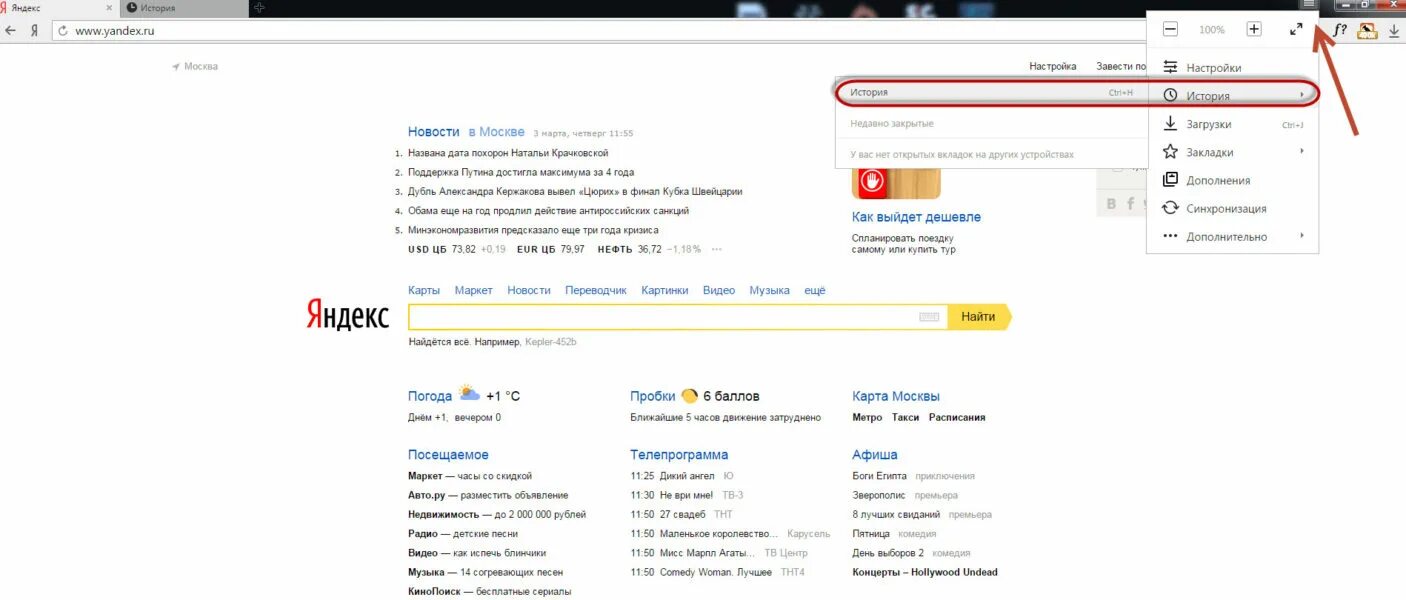
Task: Open the Карты service link
Action: tap(424, 290)
